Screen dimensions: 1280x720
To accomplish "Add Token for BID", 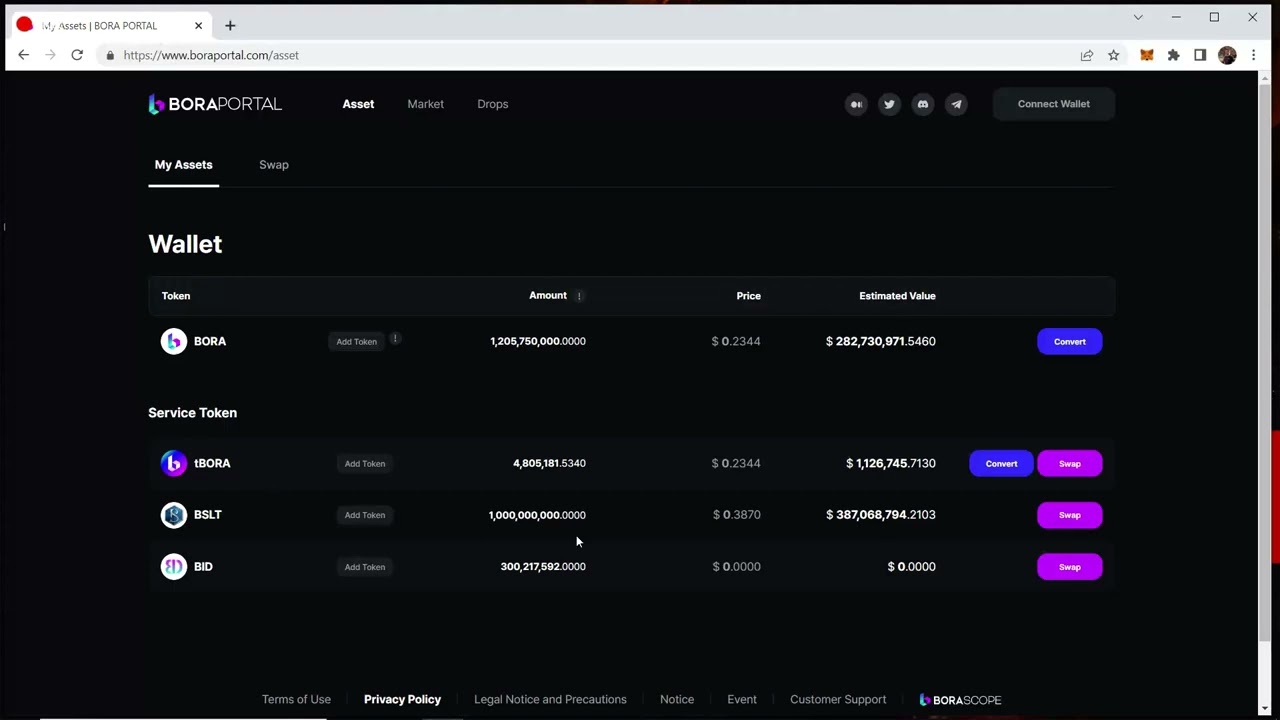I will (x=364, y=567).
